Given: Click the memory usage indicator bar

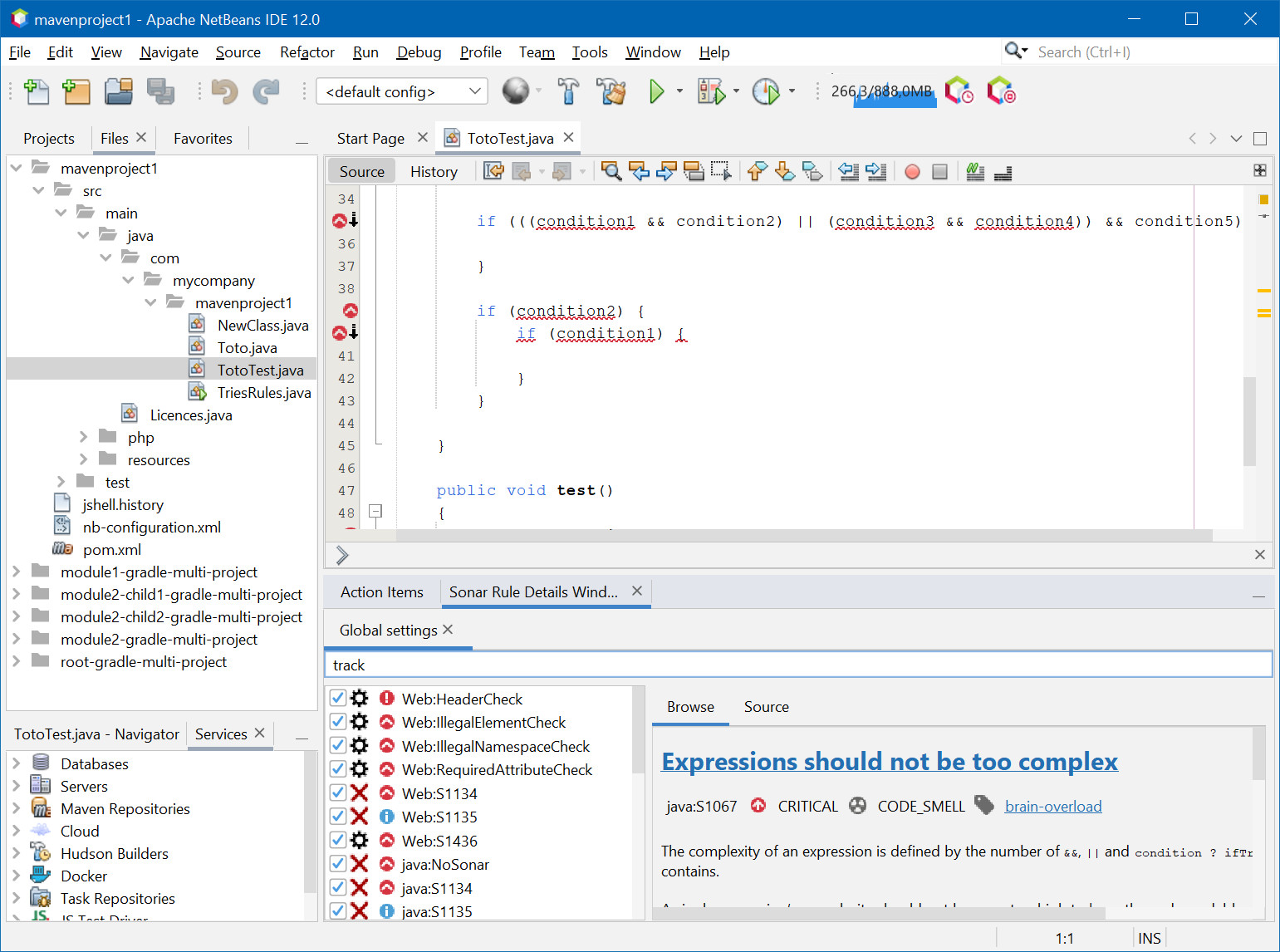Looking at the screenshot, I should (882, 91).
